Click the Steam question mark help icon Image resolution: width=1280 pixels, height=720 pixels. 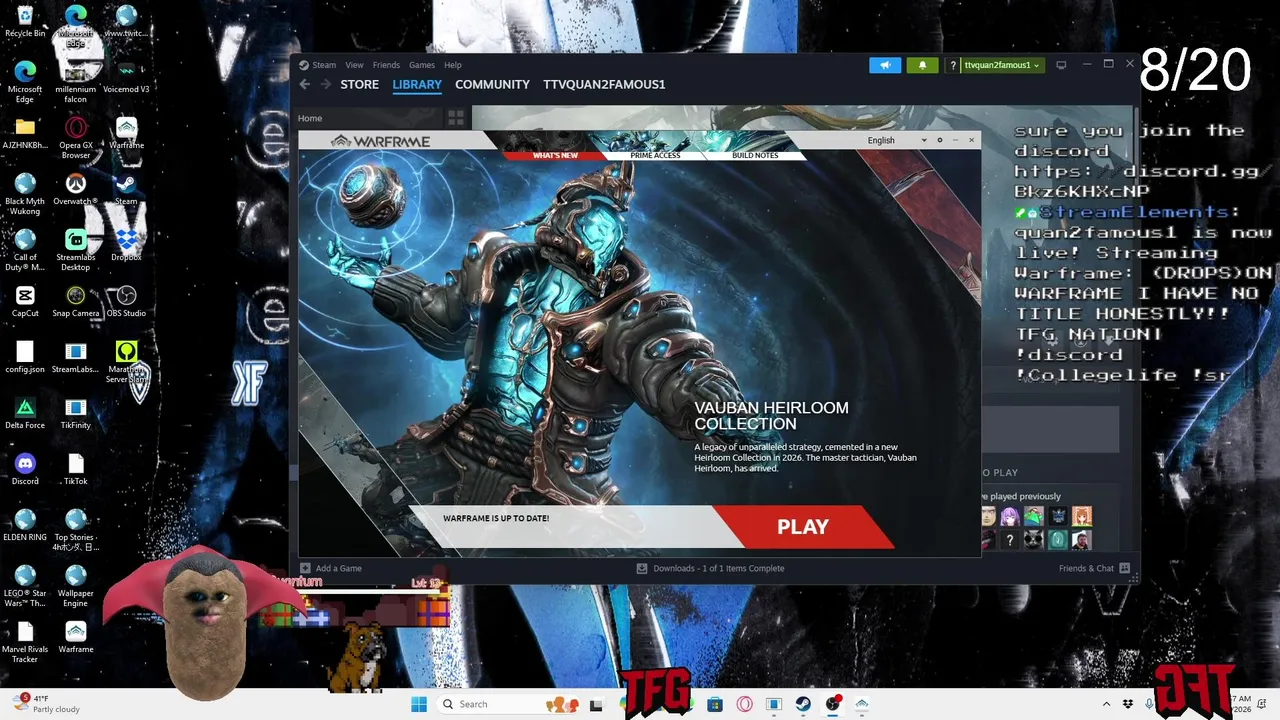coord(953,65)
